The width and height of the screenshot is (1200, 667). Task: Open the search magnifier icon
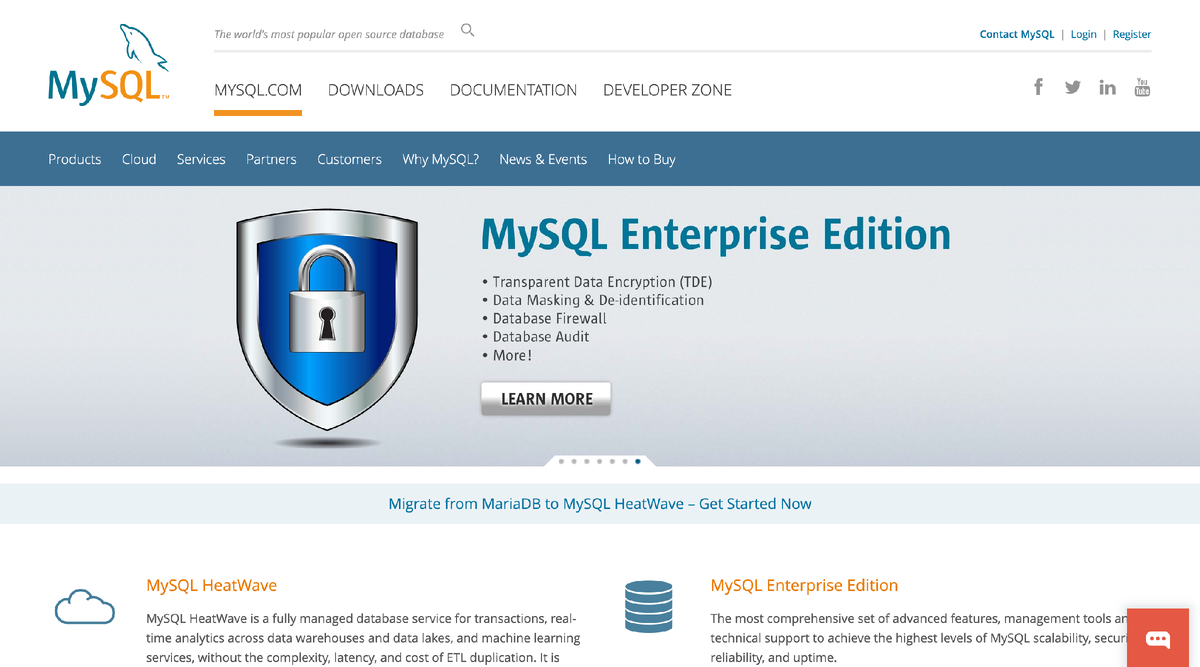click(x=467, y=30)
